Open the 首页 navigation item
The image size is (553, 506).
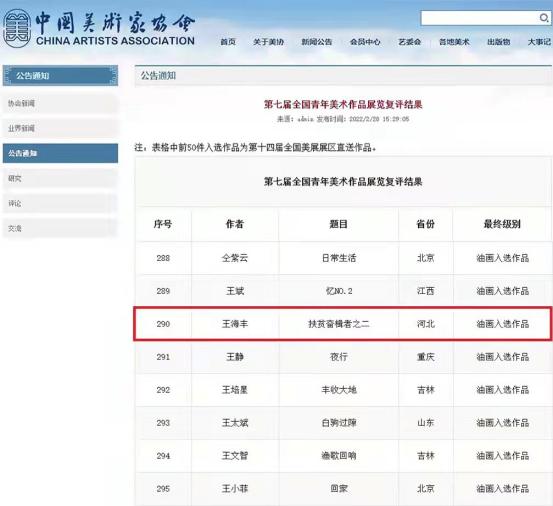228,42
